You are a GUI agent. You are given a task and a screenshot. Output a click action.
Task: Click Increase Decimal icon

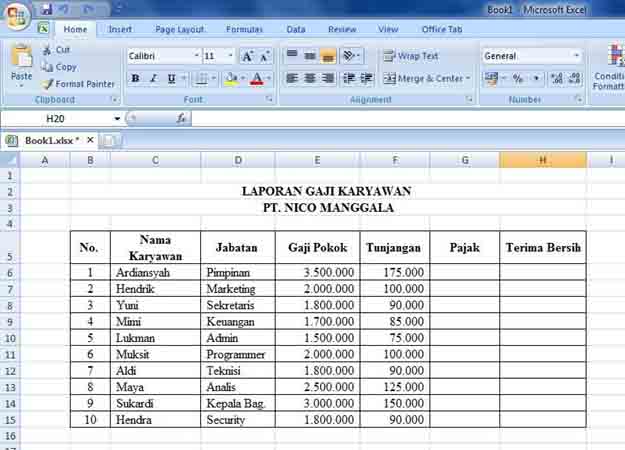click(556, 79)
